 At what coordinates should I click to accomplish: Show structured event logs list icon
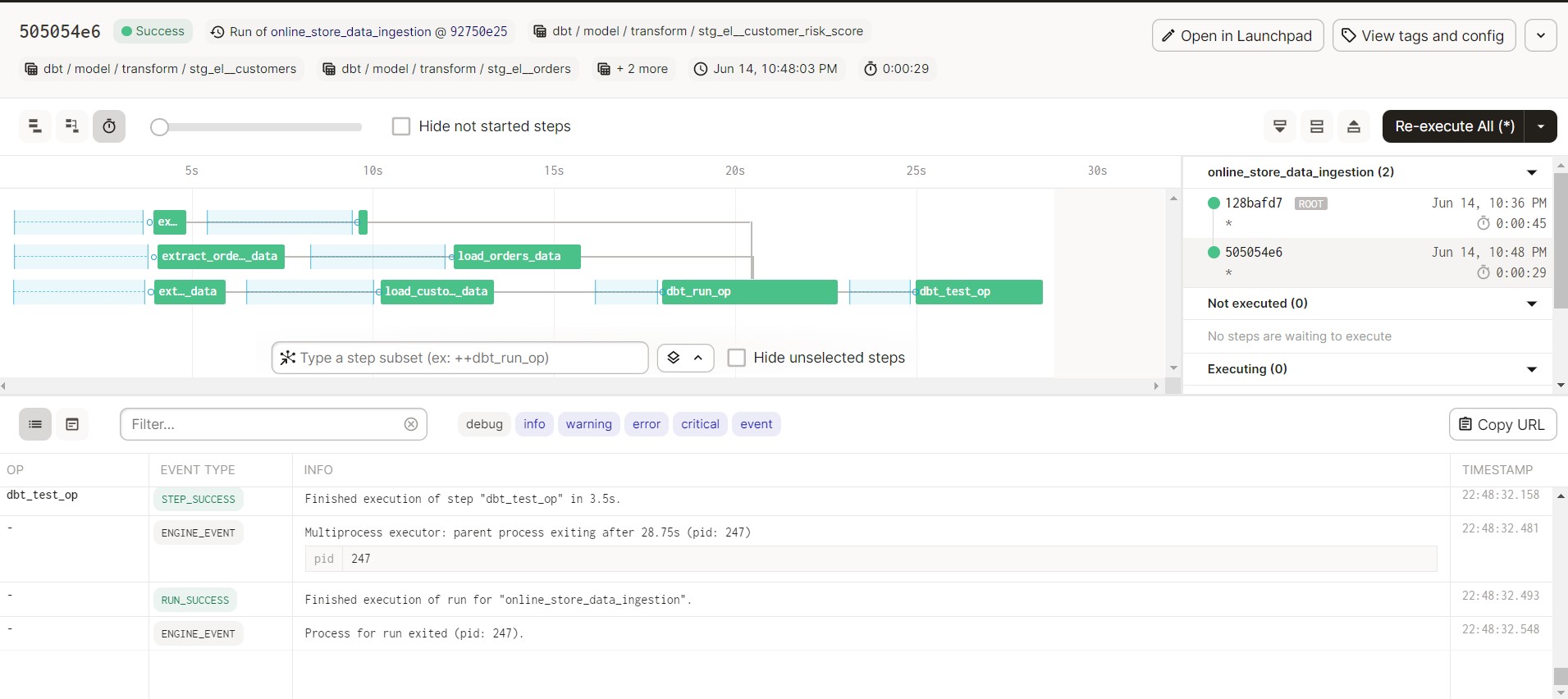pyautogui.click(x=35, y=424)
